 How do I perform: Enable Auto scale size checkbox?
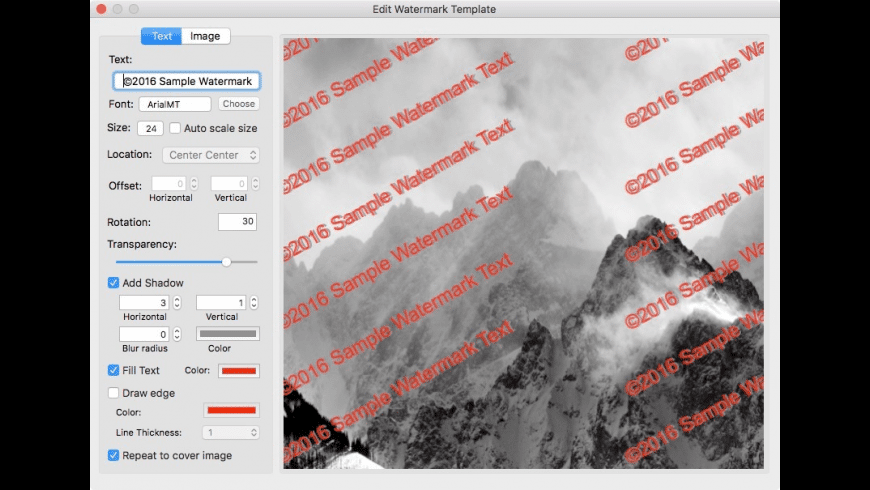pyautogui.click(x=175, y=128)
